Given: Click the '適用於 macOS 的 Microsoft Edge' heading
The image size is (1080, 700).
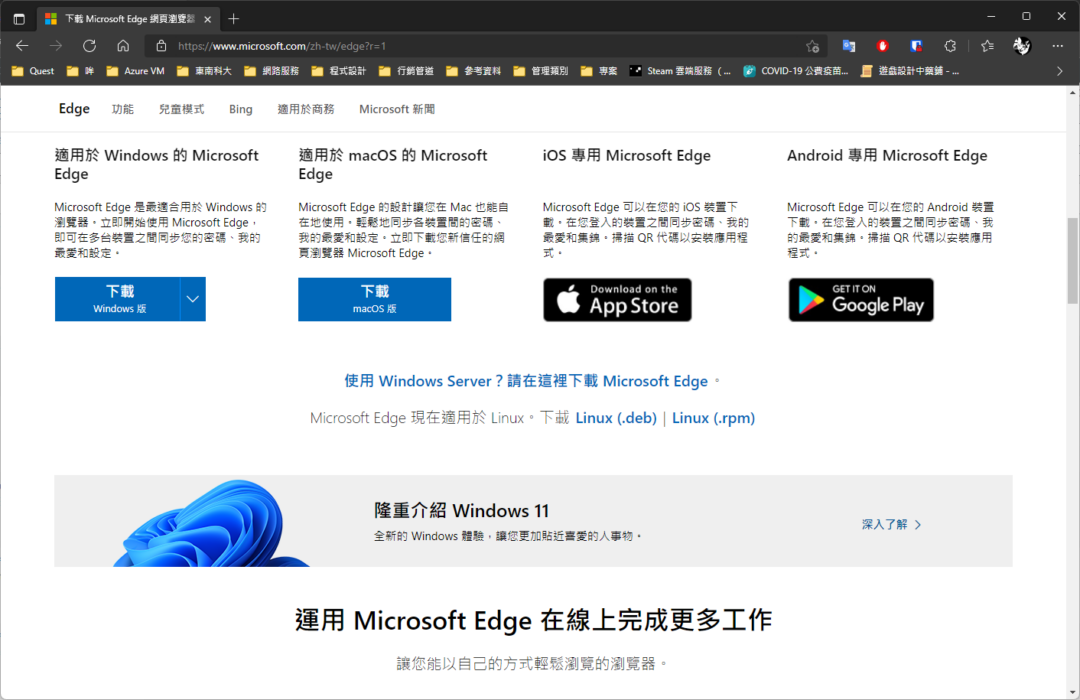Looking at the screenshot, I should pos(393,164).
